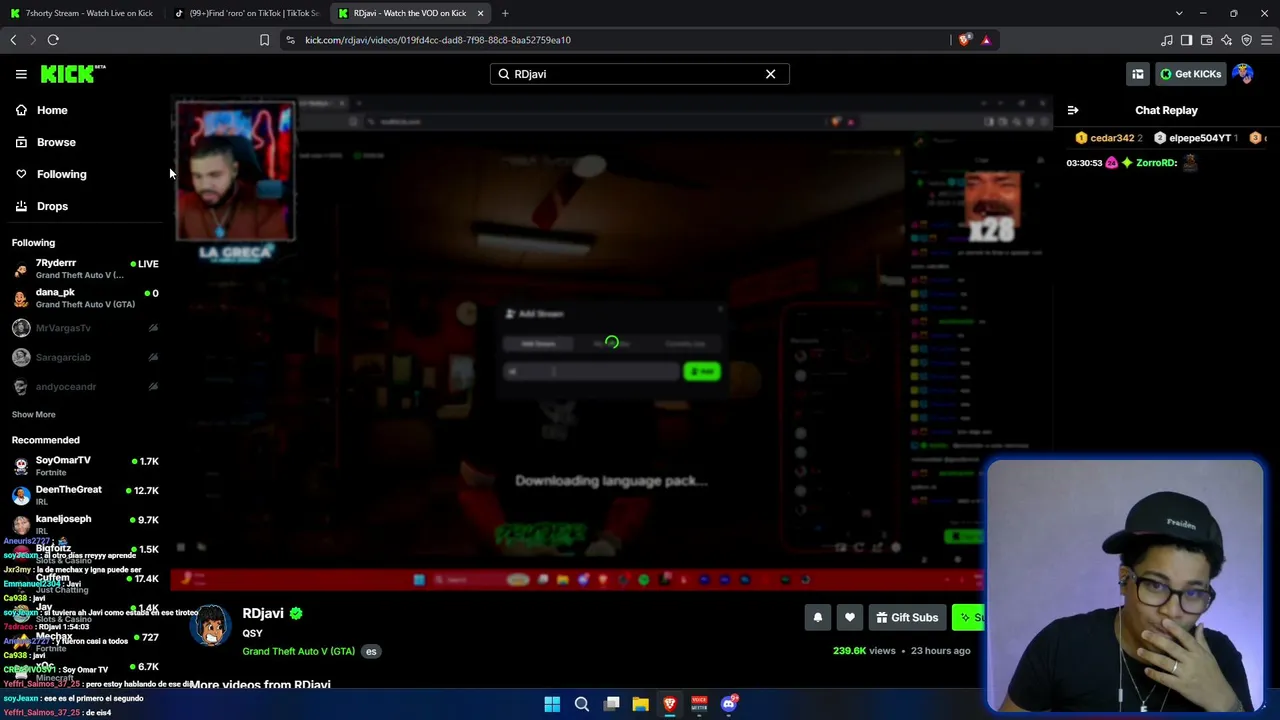Open the music playlist icon
The image size is (1280, 720).
[1167, 40]
